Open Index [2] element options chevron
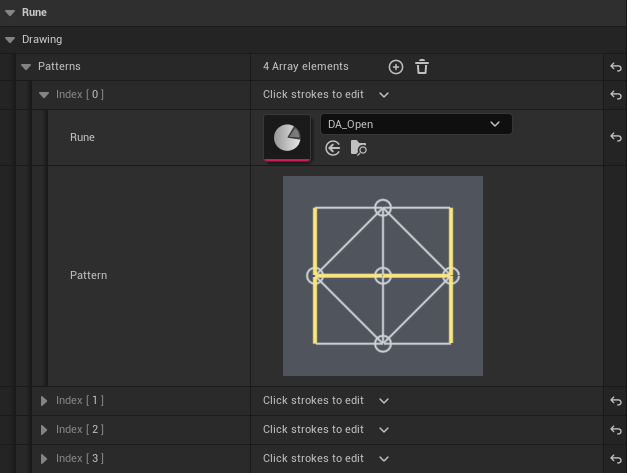Viewport: 627px width, 473px height. click(x=384, y=430)
